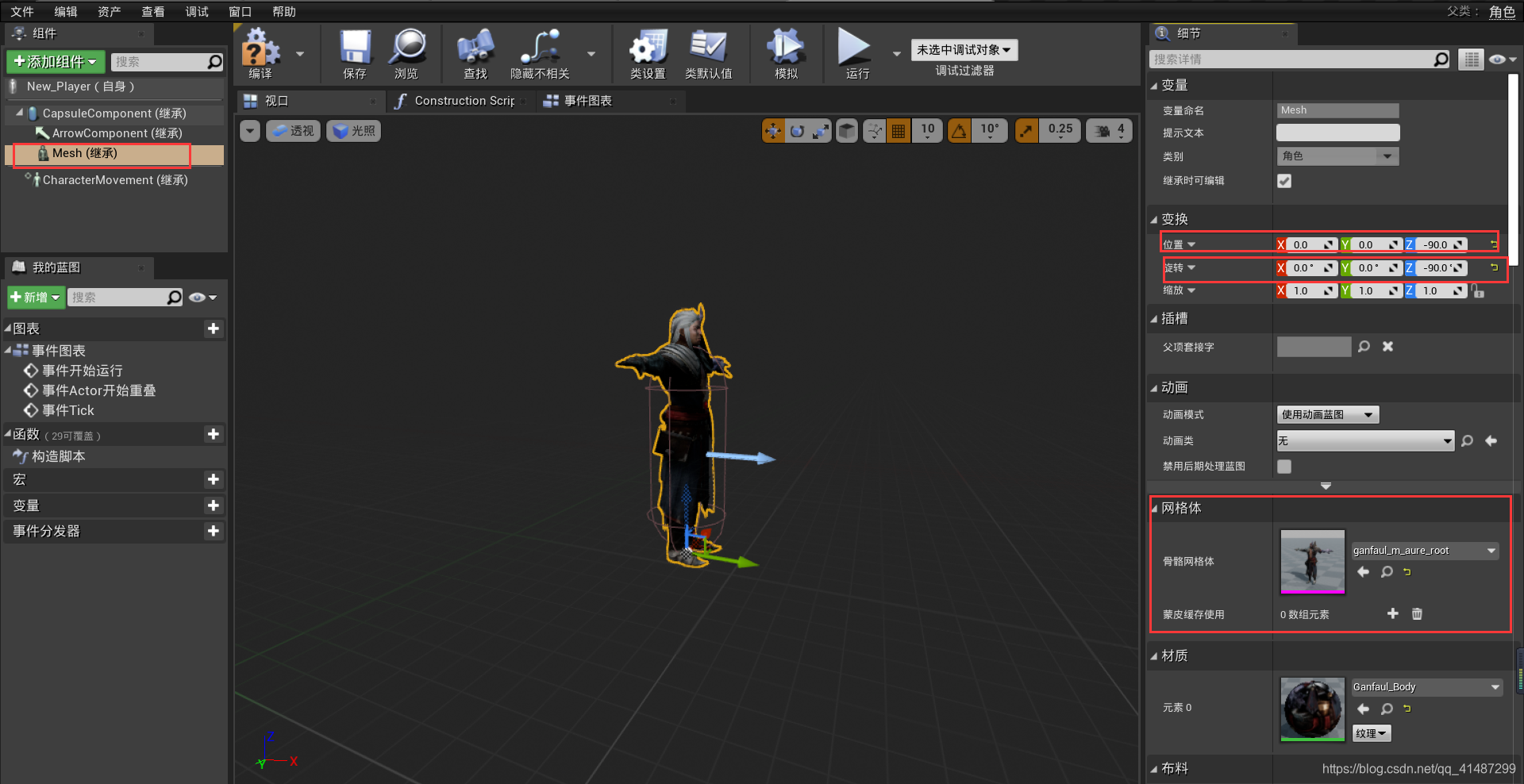Click the New (新增) button in My Blueprint

36,298
